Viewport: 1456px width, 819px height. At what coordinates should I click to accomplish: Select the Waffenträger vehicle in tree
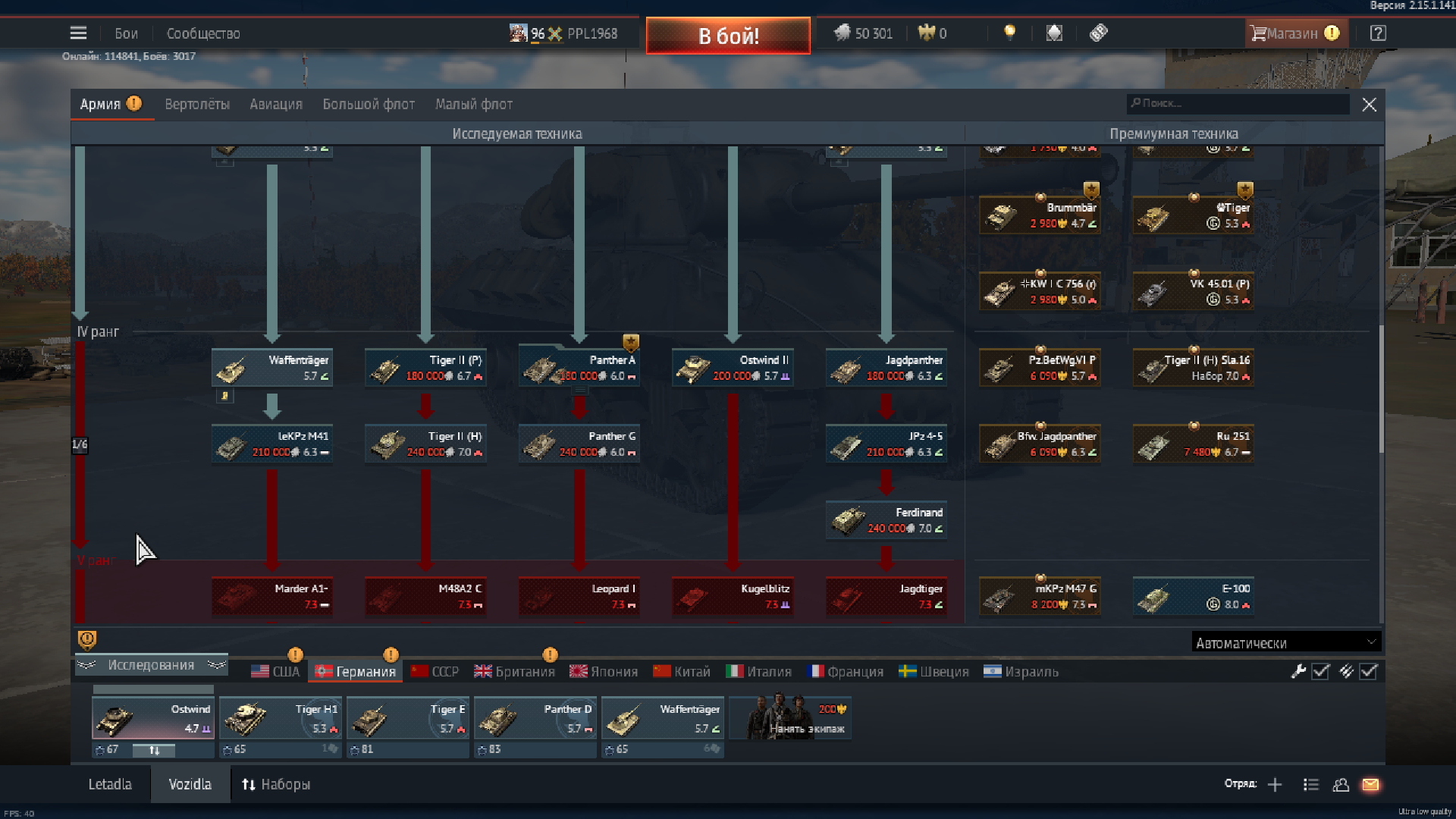[271, 368]
